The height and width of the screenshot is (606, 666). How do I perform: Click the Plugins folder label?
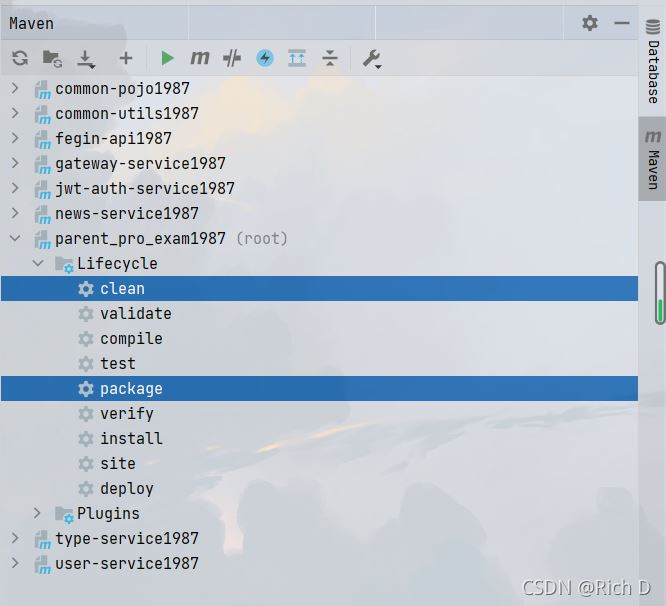point(108,513)
